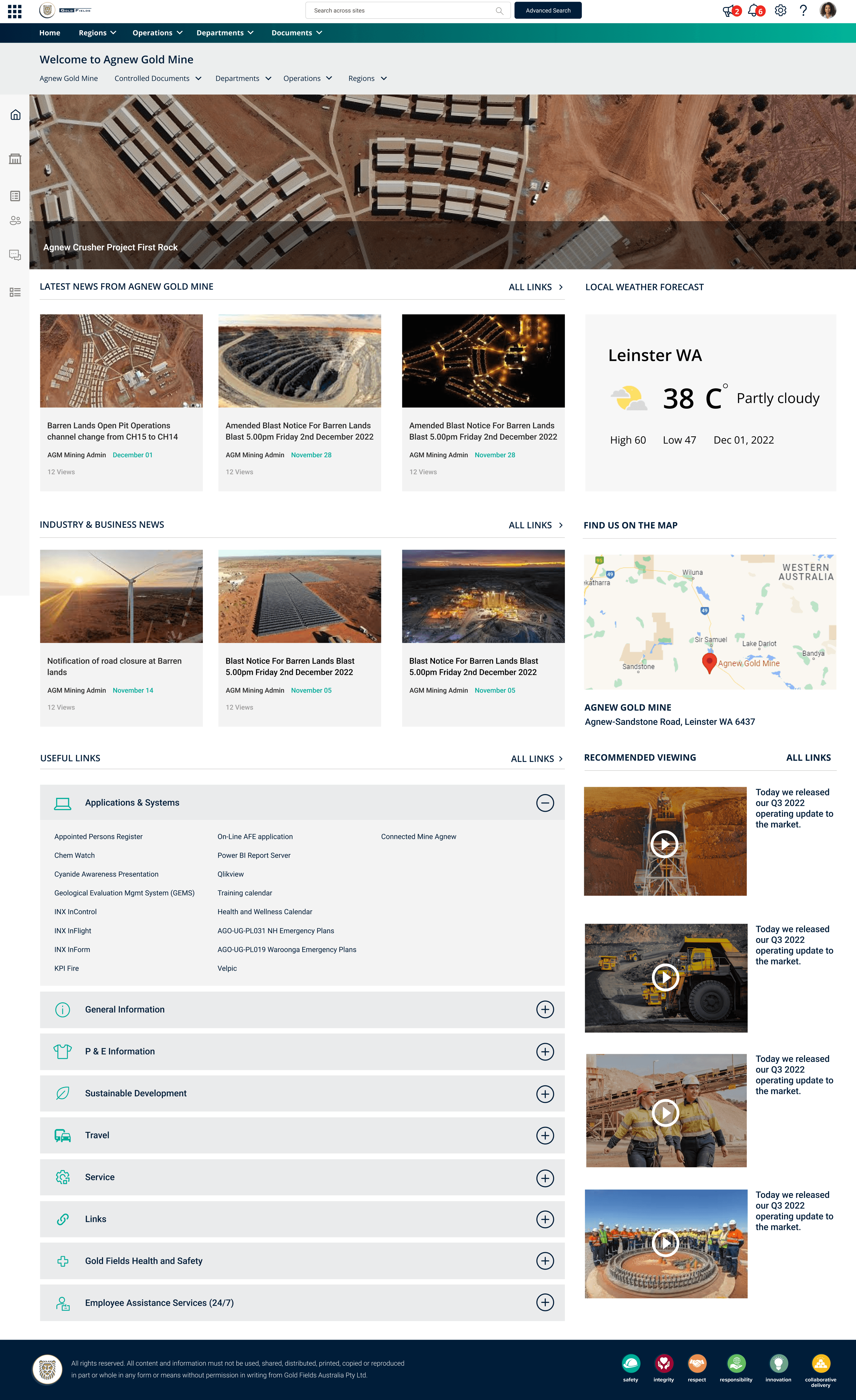Click Home in the top navigation bar
The width and height of the screenshot is (856, 1400).
[x=49, y=33]
